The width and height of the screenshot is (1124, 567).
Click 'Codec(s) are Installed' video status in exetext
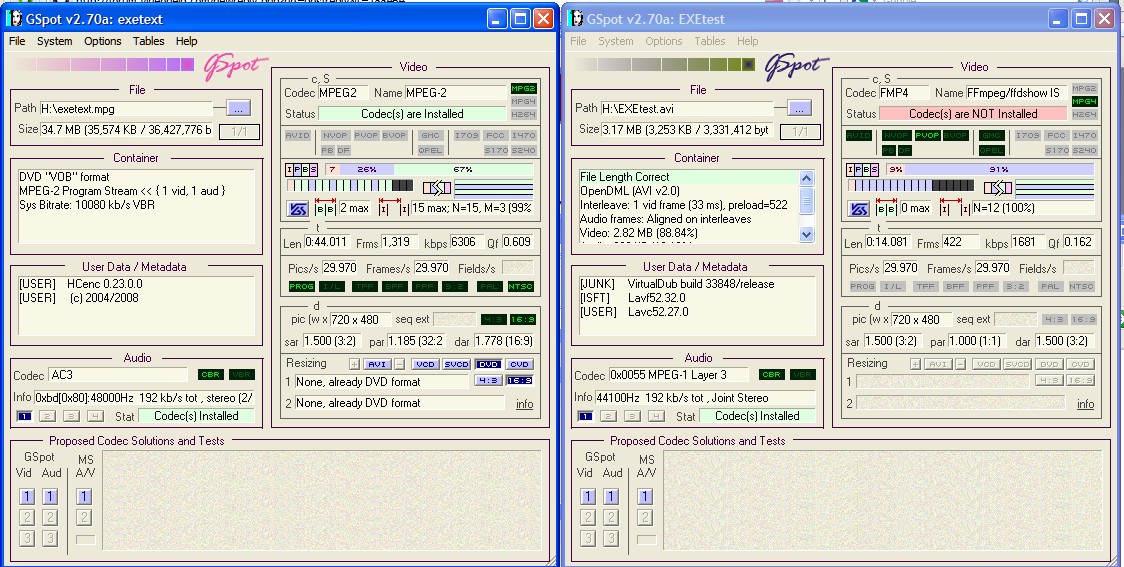pos(412,114)
